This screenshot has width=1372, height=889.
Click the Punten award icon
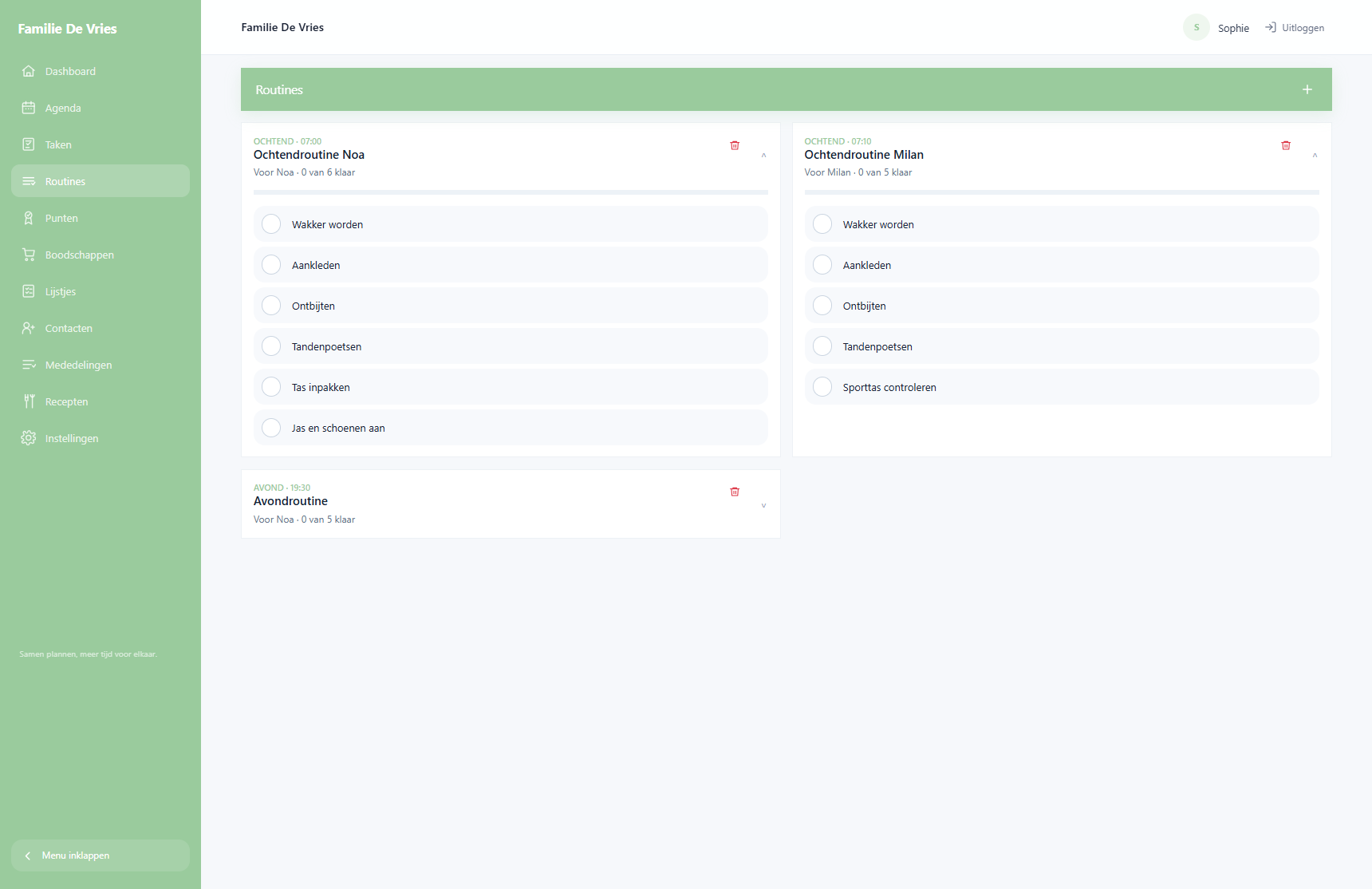29,218
